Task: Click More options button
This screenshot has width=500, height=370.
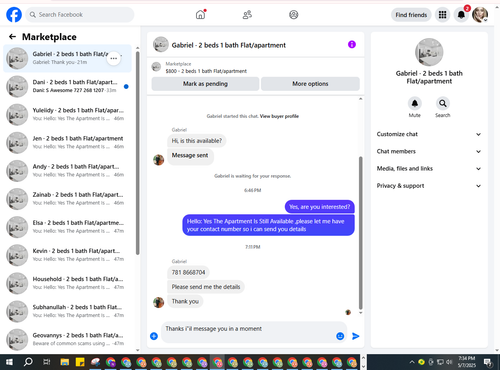Action: coord(310,84)
